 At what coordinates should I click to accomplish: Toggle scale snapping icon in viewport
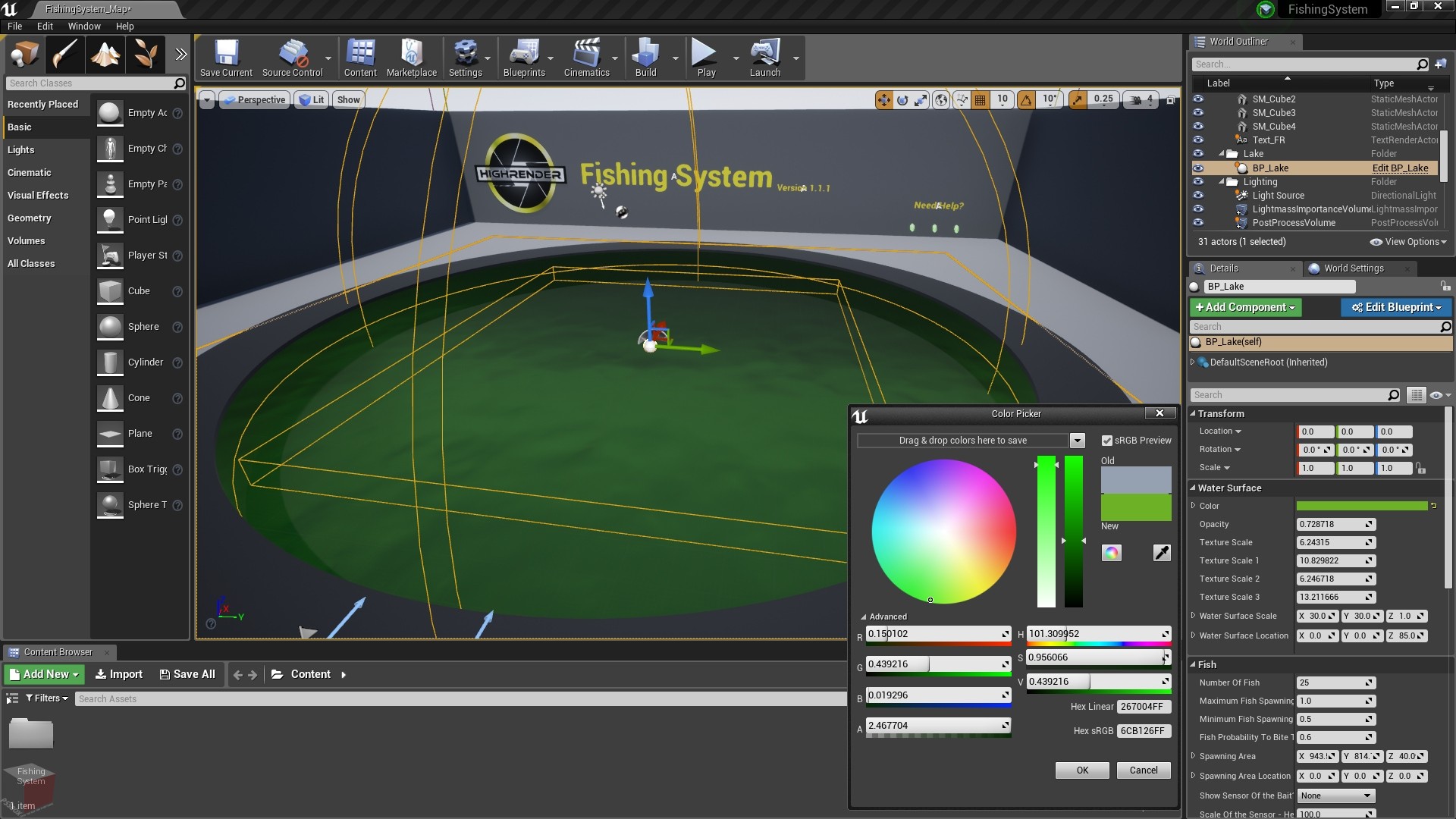tap(1078, 99)
